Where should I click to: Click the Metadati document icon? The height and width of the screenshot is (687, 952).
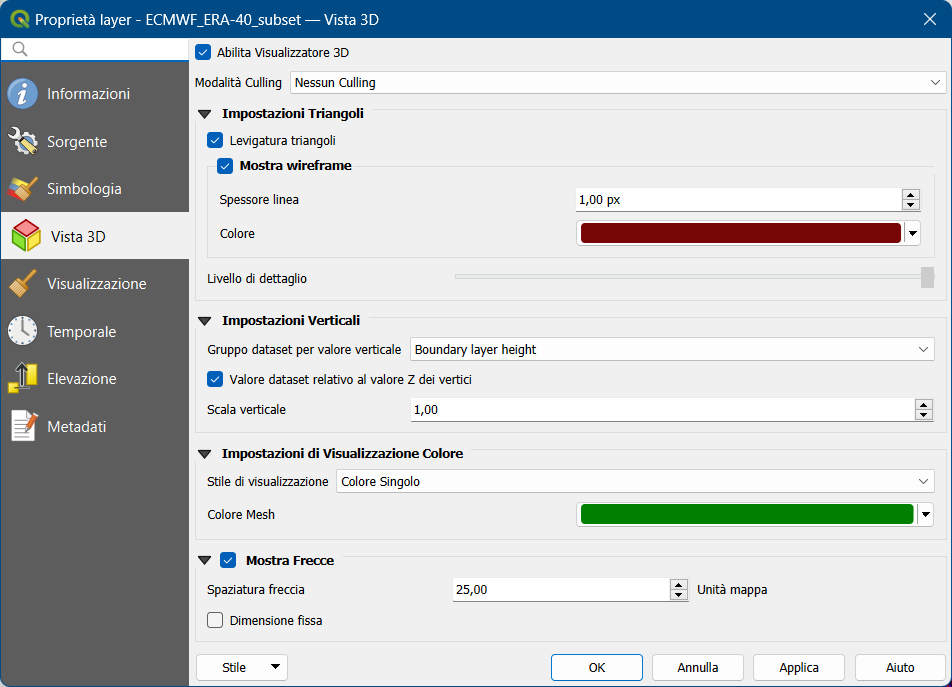[24, 426]
